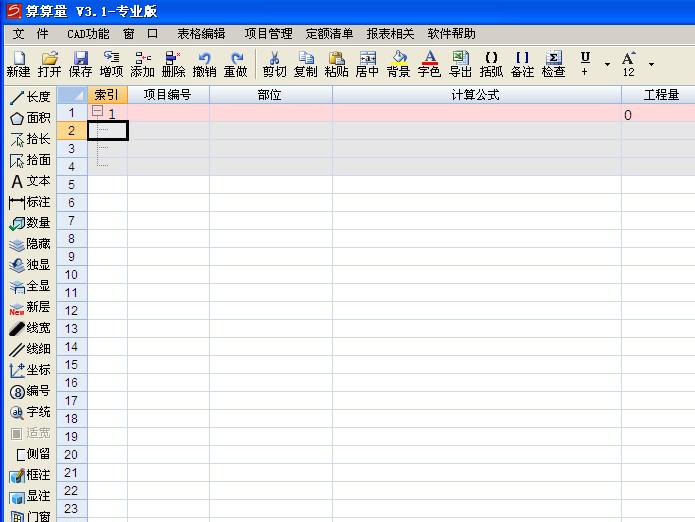
Task: Select the 面积 area measuring tool
Action: pos(30,118)
